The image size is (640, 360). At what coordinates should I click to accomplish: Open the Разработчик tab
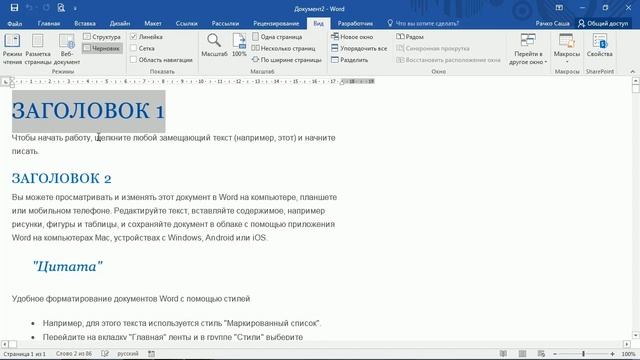pyautogui.click(x=355, y=23)
